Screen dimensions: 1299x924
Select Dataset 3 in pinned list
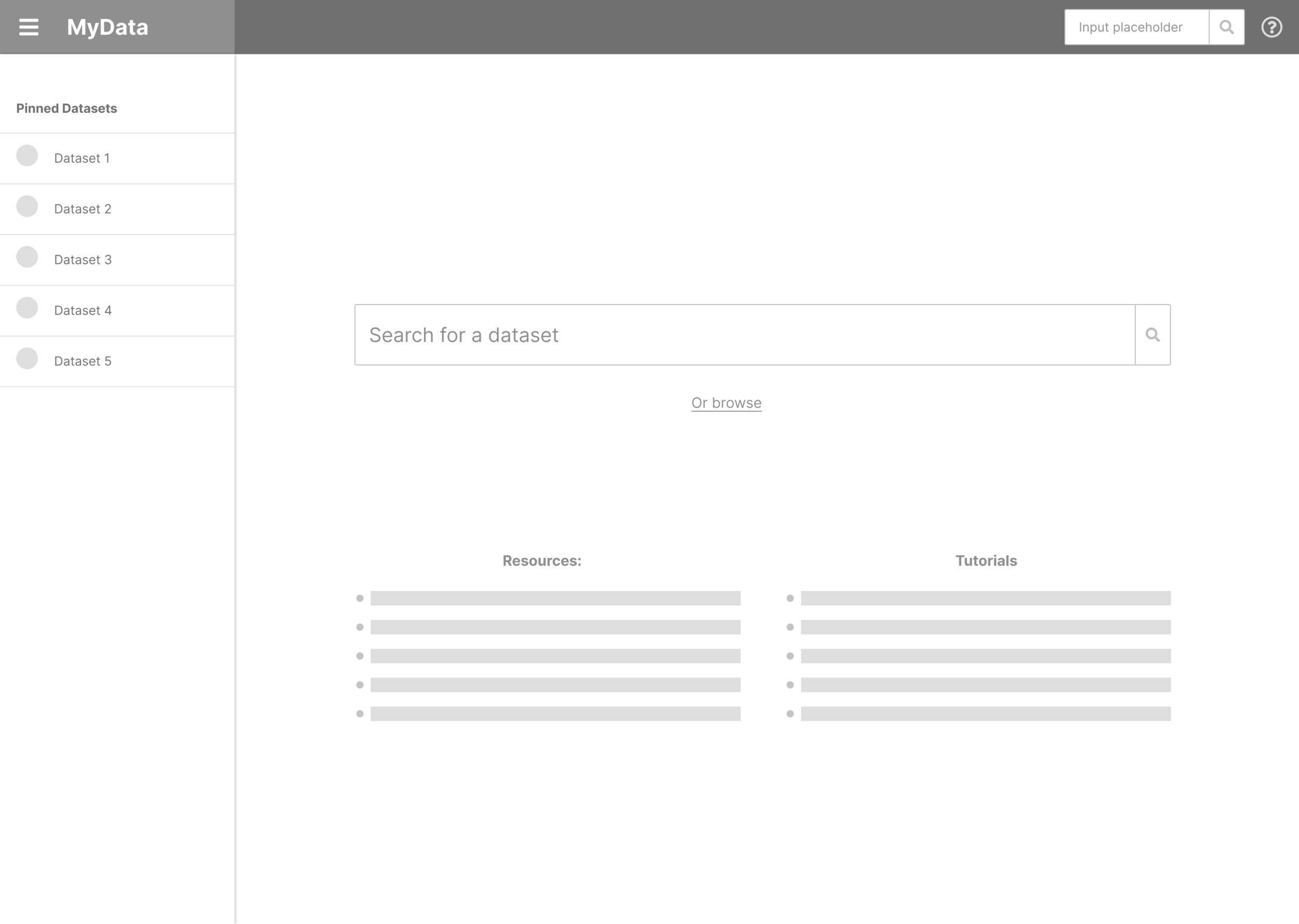click(x=83, y=259)
